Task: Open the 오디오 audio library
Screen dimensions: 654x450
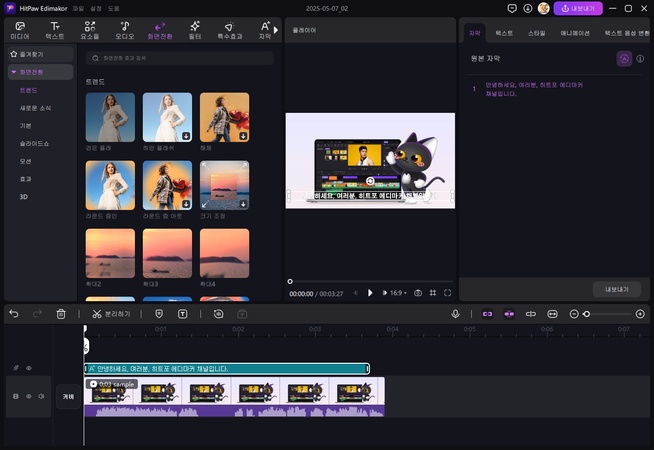Action: pyautogui.click(x=124, y=29)
